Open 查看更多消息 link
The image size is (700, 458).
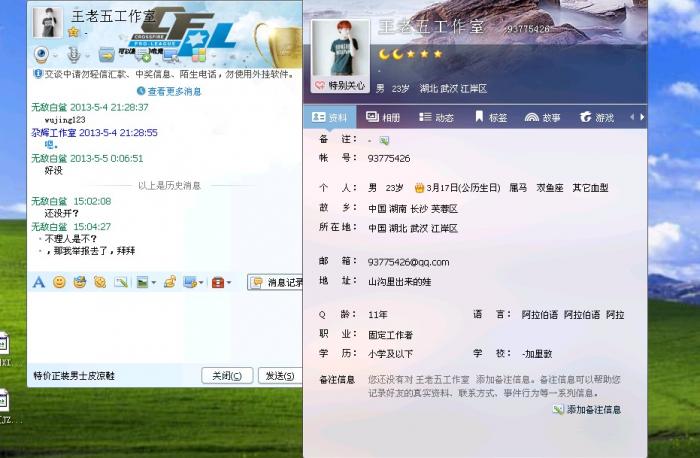click(169, 92)
